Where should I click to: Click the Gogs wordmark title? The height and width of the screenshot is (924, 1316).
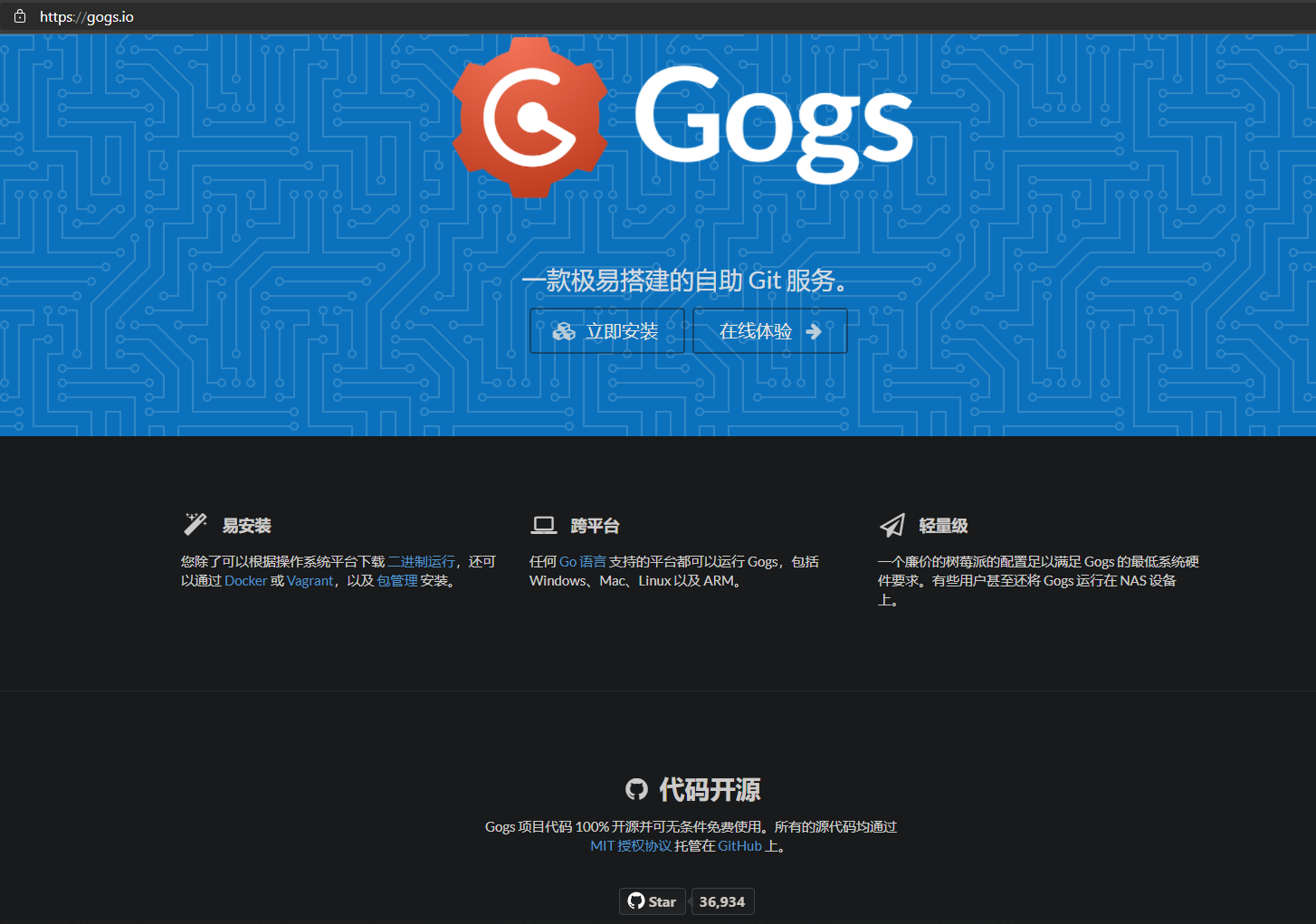(774, 124)
